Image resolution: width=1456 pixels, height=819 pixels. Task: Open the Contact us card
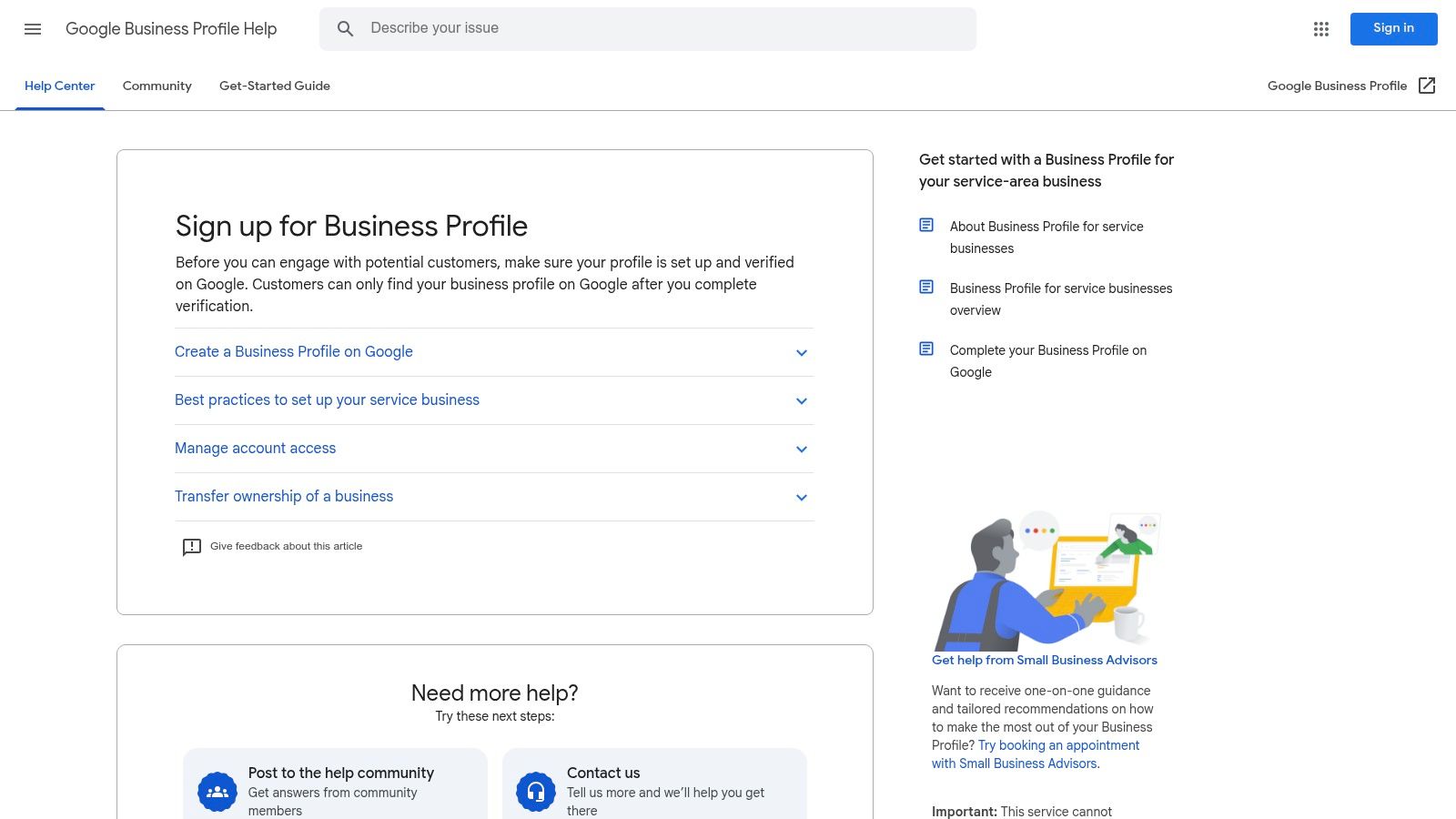pyautogui.click(x=654, y=784)
